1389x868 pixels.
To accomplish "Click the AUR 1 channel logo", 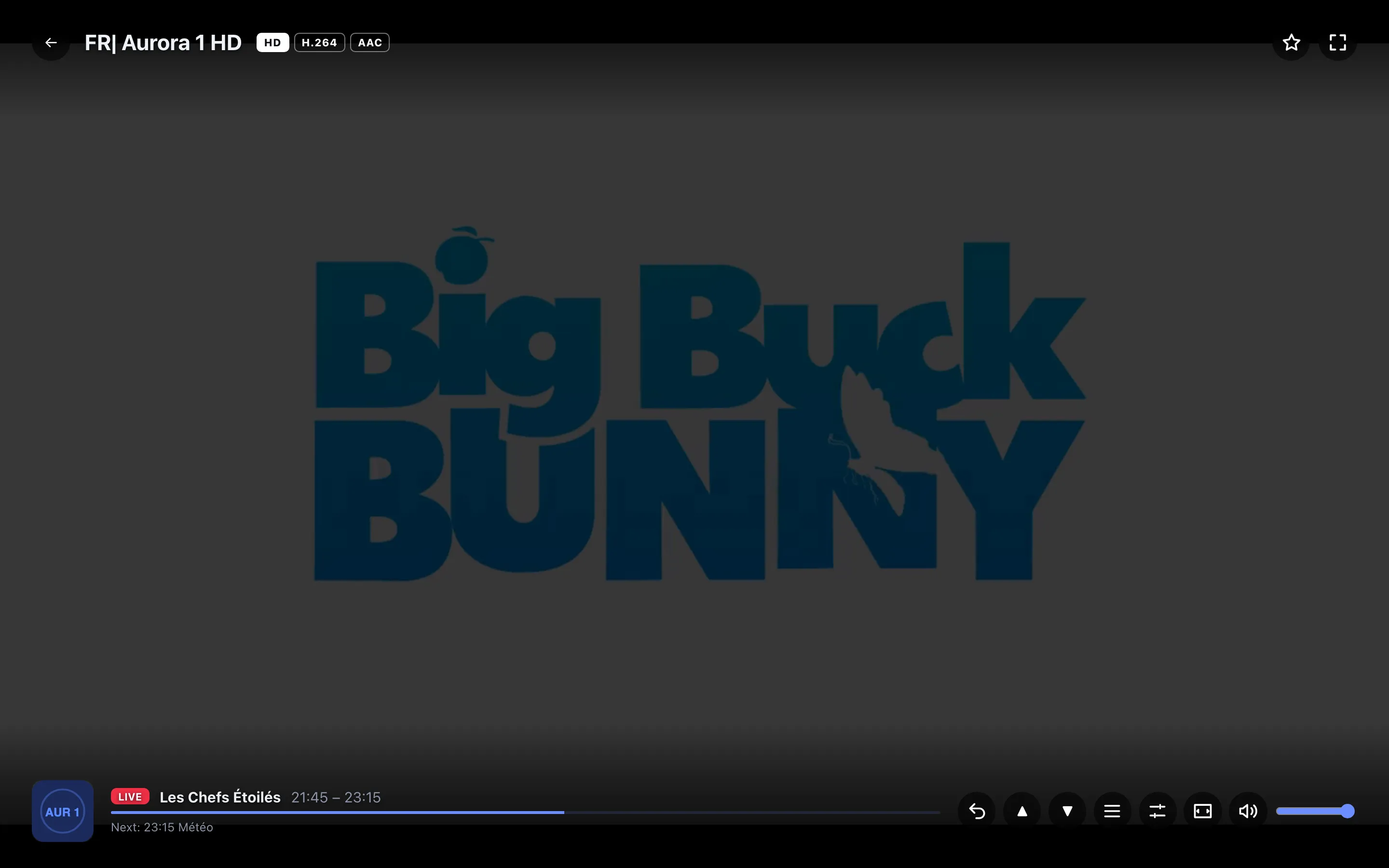I will pos(63,811).
